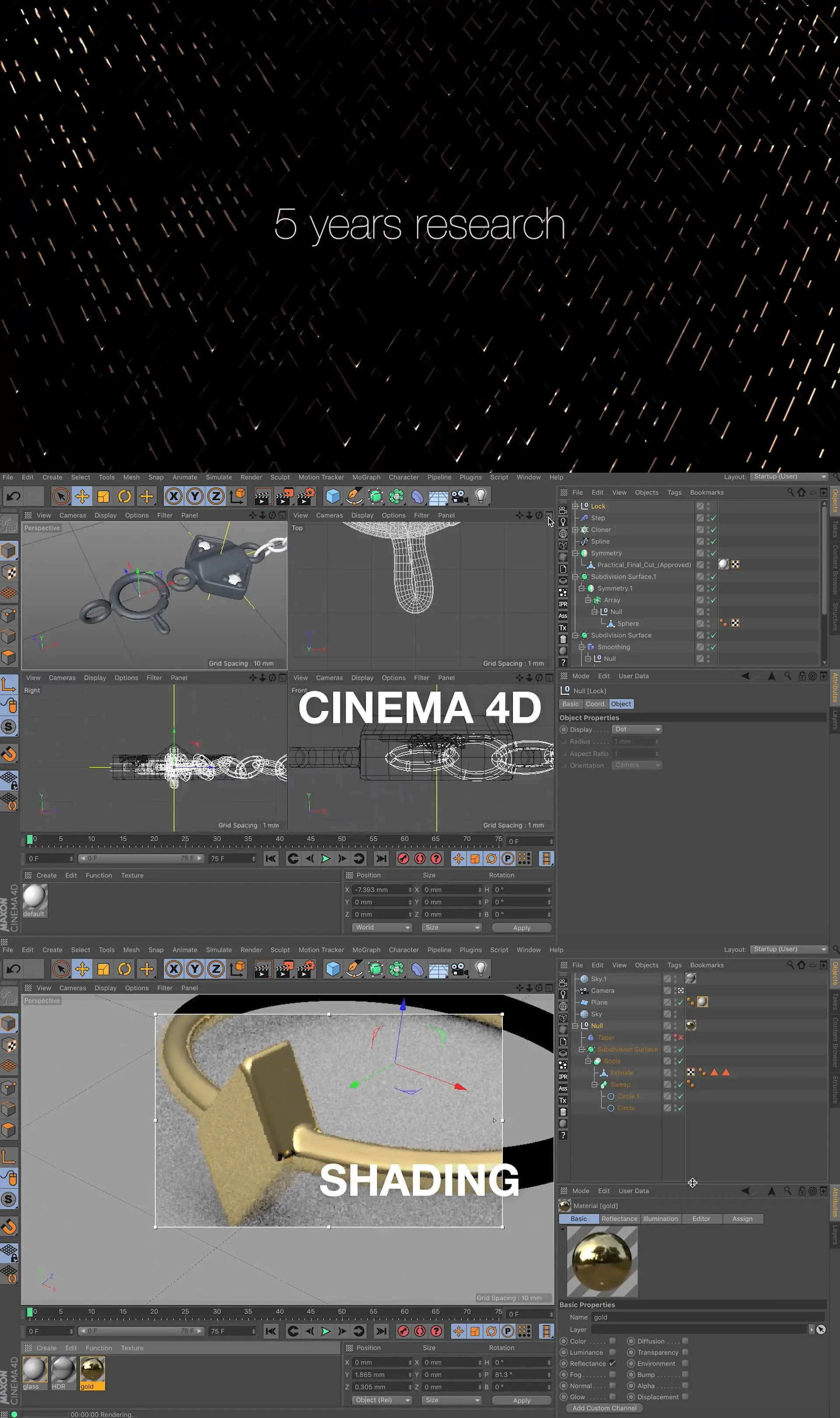The image size is (840, 1418).
Task: Click Camera object icon in ring scene window toolbar
Action: (459, 969)
